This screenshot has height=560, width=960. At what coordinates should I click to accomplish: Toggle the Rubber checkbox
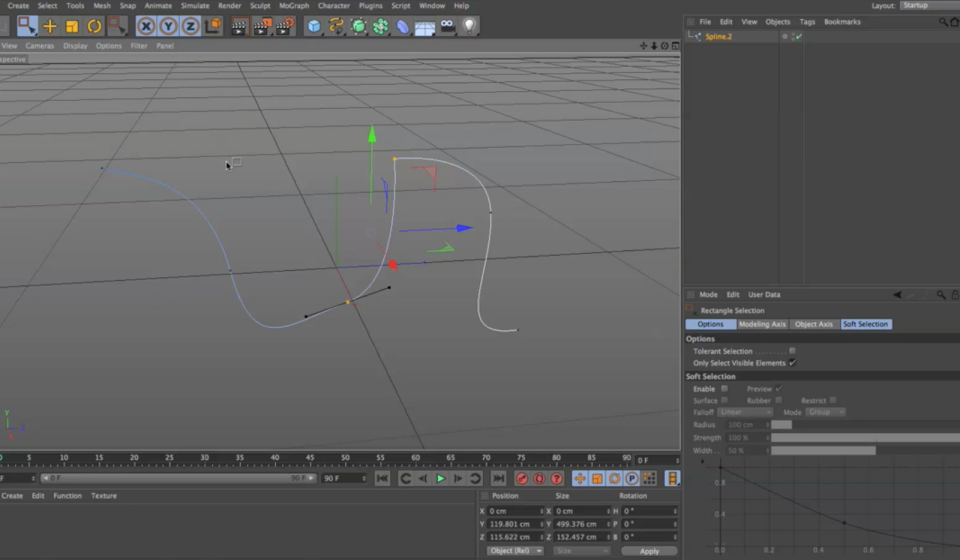(778, 400)
